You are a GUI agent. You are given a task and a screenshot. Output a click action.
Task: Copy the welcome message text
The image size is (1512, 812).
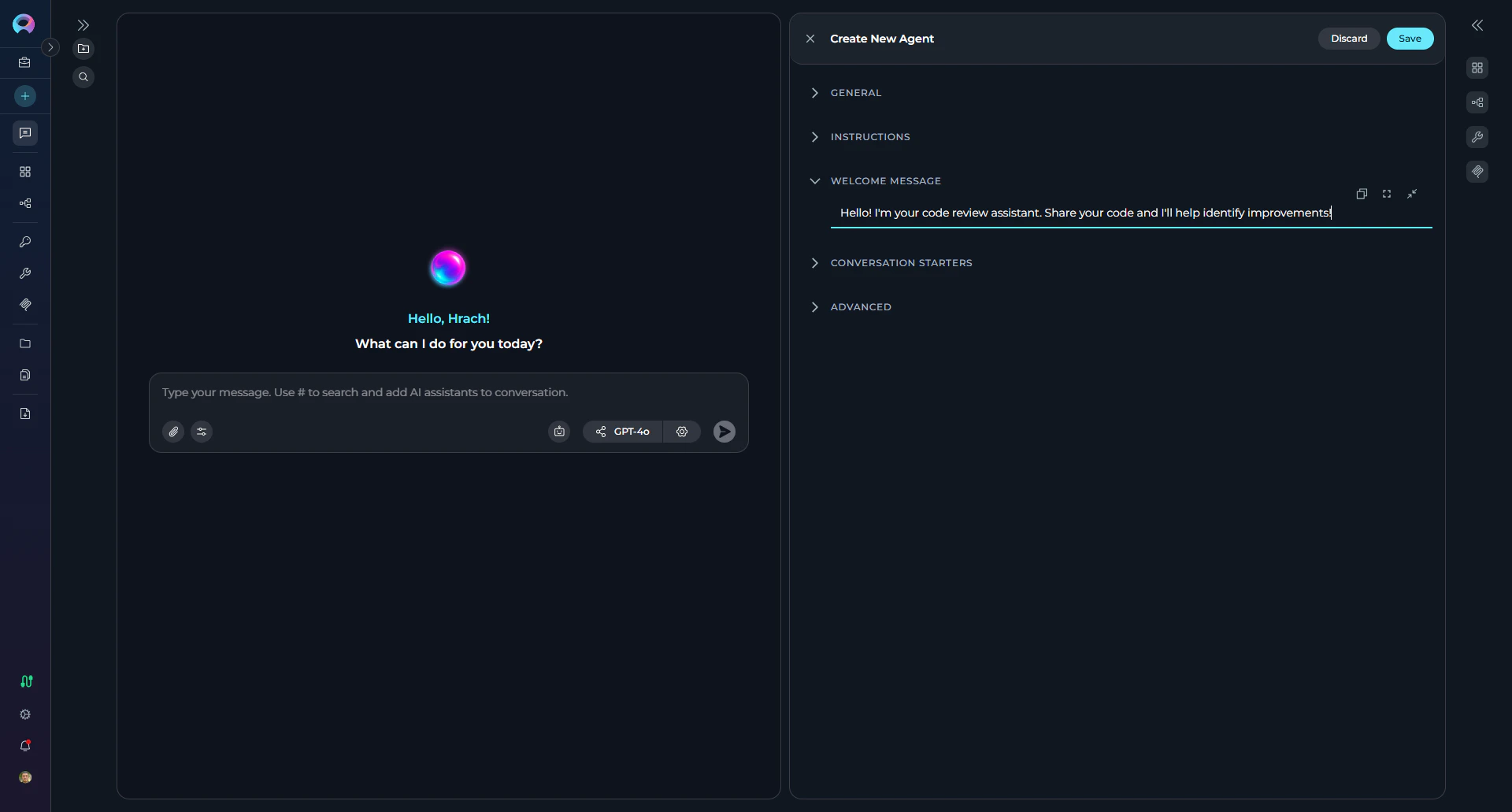coord(1362,194)
